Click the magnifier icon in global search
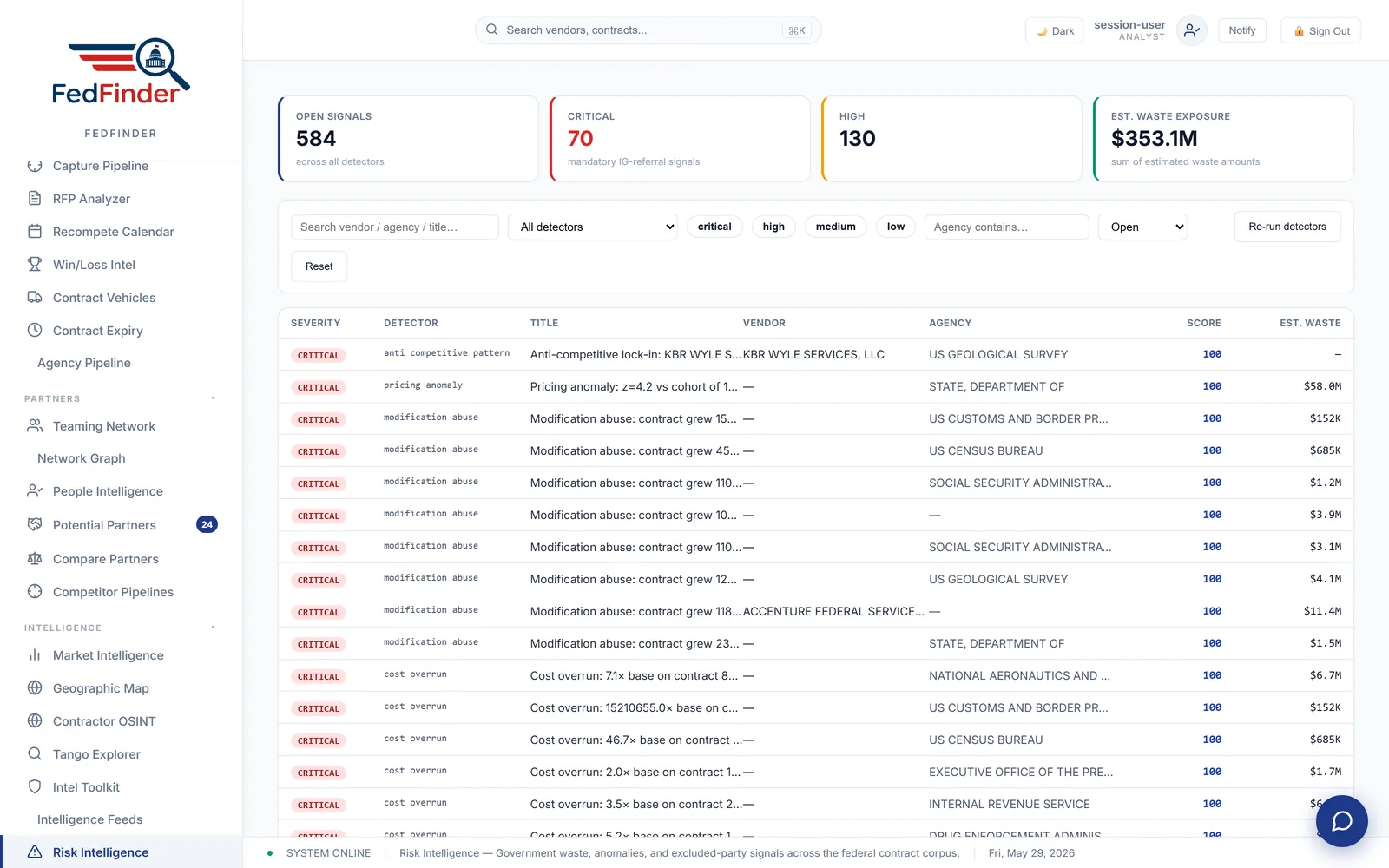Viewport: 1389px width, 868px height. pos(492,30)
